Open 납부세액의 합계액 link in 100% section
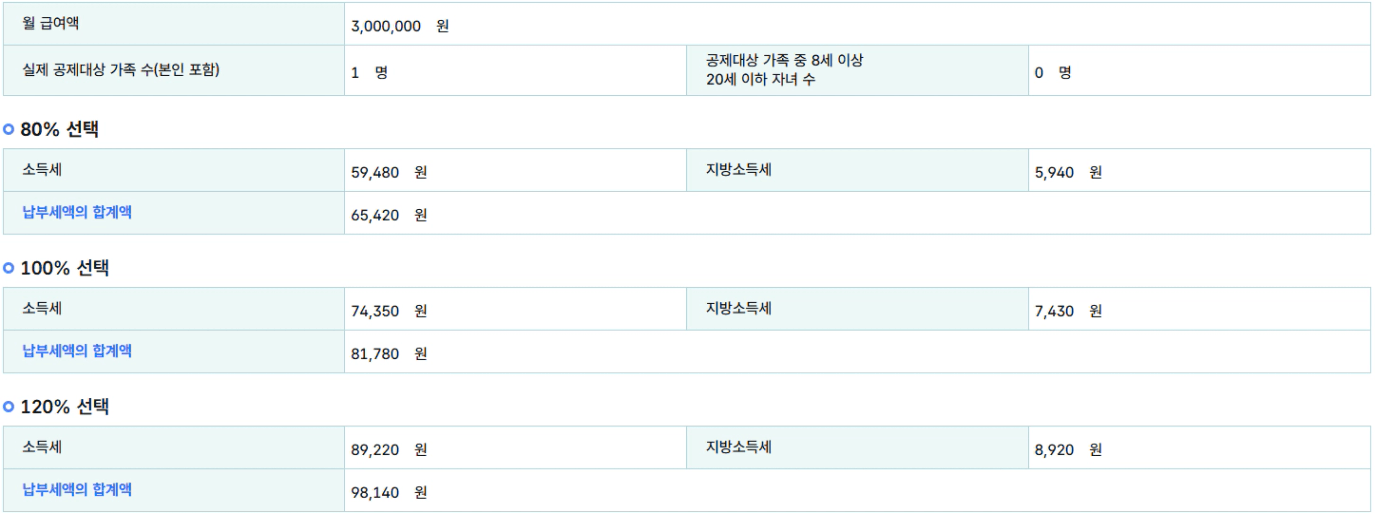This screenshot has width=1375, height=513. 77,351
